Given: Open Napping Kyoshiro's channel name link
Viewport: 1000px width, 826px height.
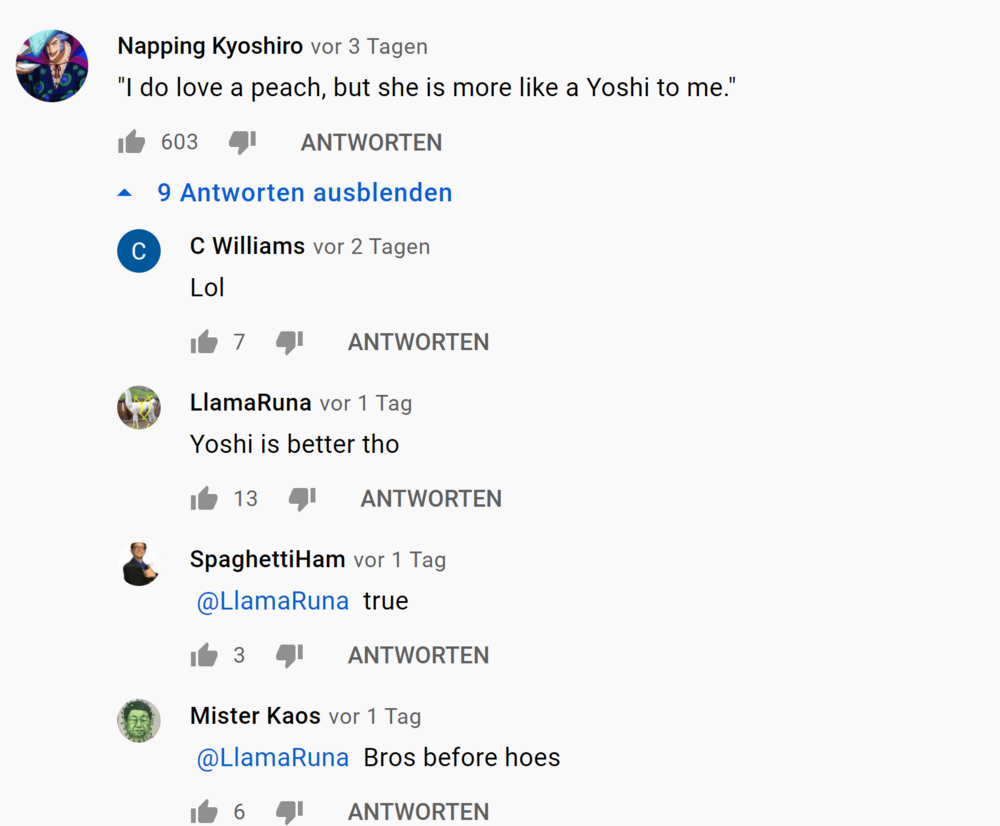Looking at the screenshot, I should 210,46.
